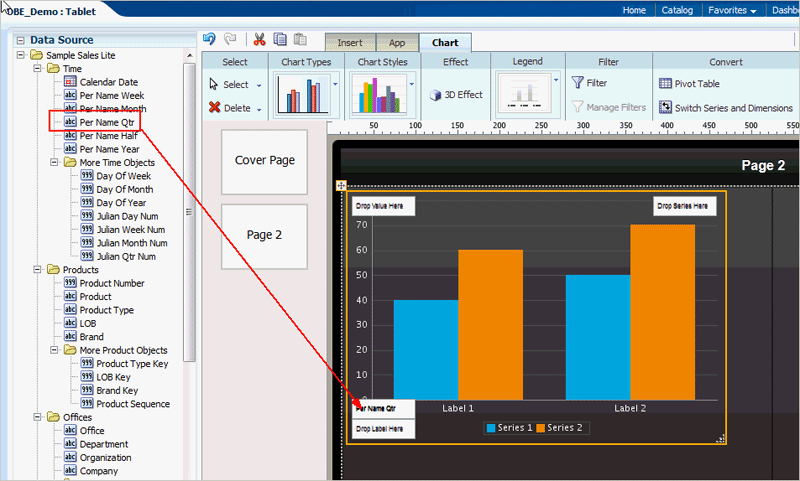The image size is (800, 481).
Task: Click the Series 2 orange legend swatch
Action: click(x=540, y=428)
